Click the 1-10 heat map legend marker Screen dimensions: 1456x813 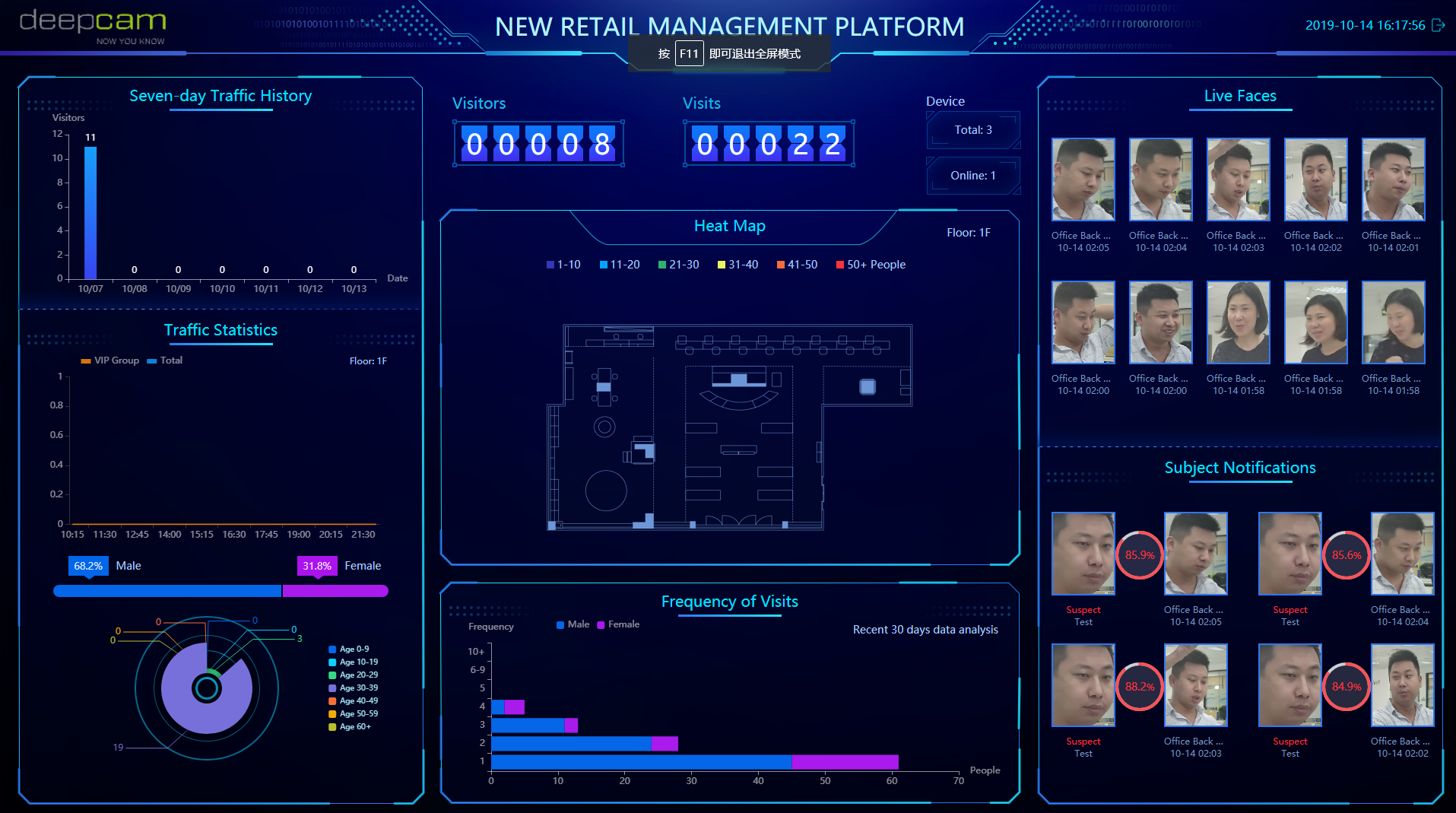550,265
